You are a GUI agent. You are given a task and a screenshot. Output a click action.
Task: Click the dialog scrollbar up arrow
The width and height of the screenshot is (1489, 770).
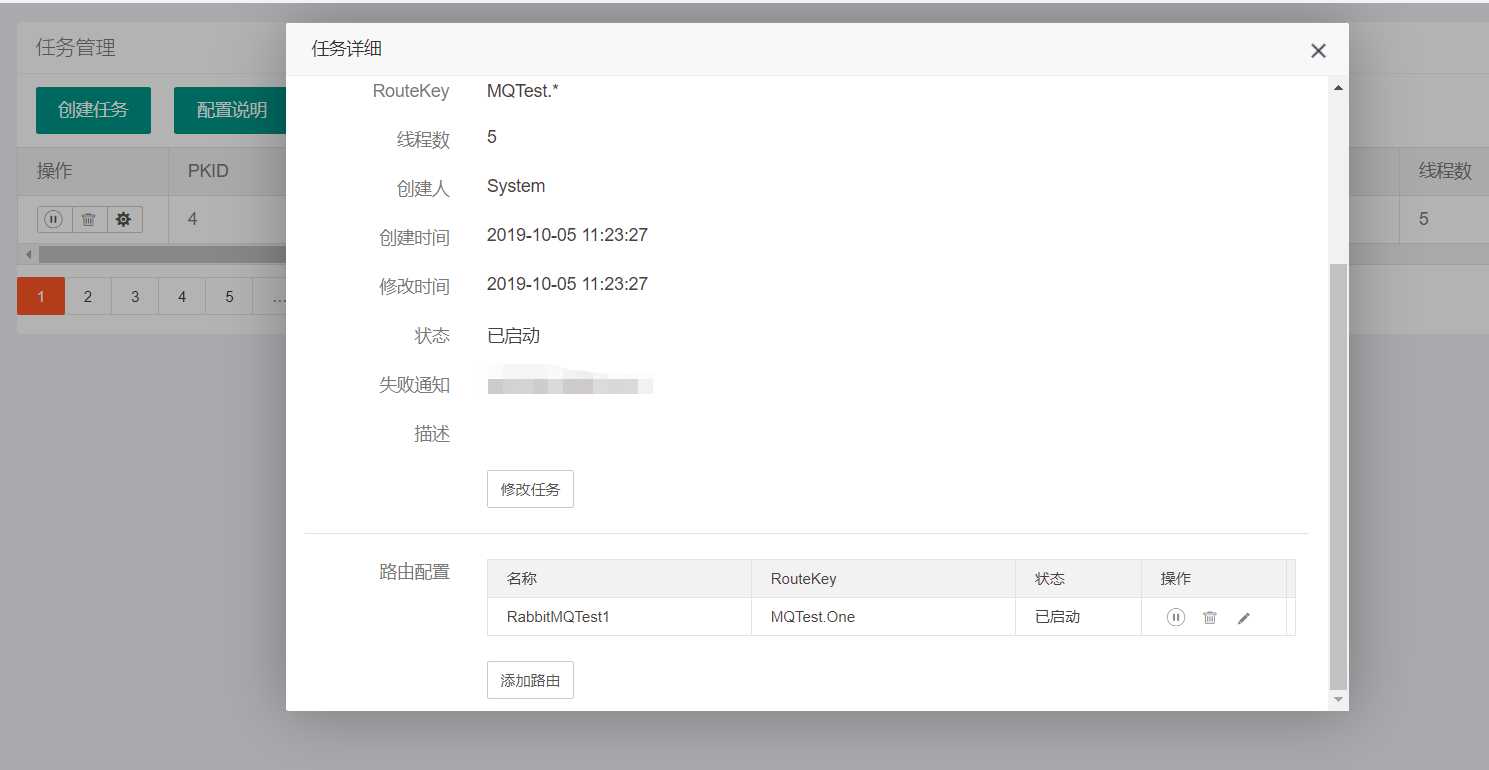point(1338,88)
